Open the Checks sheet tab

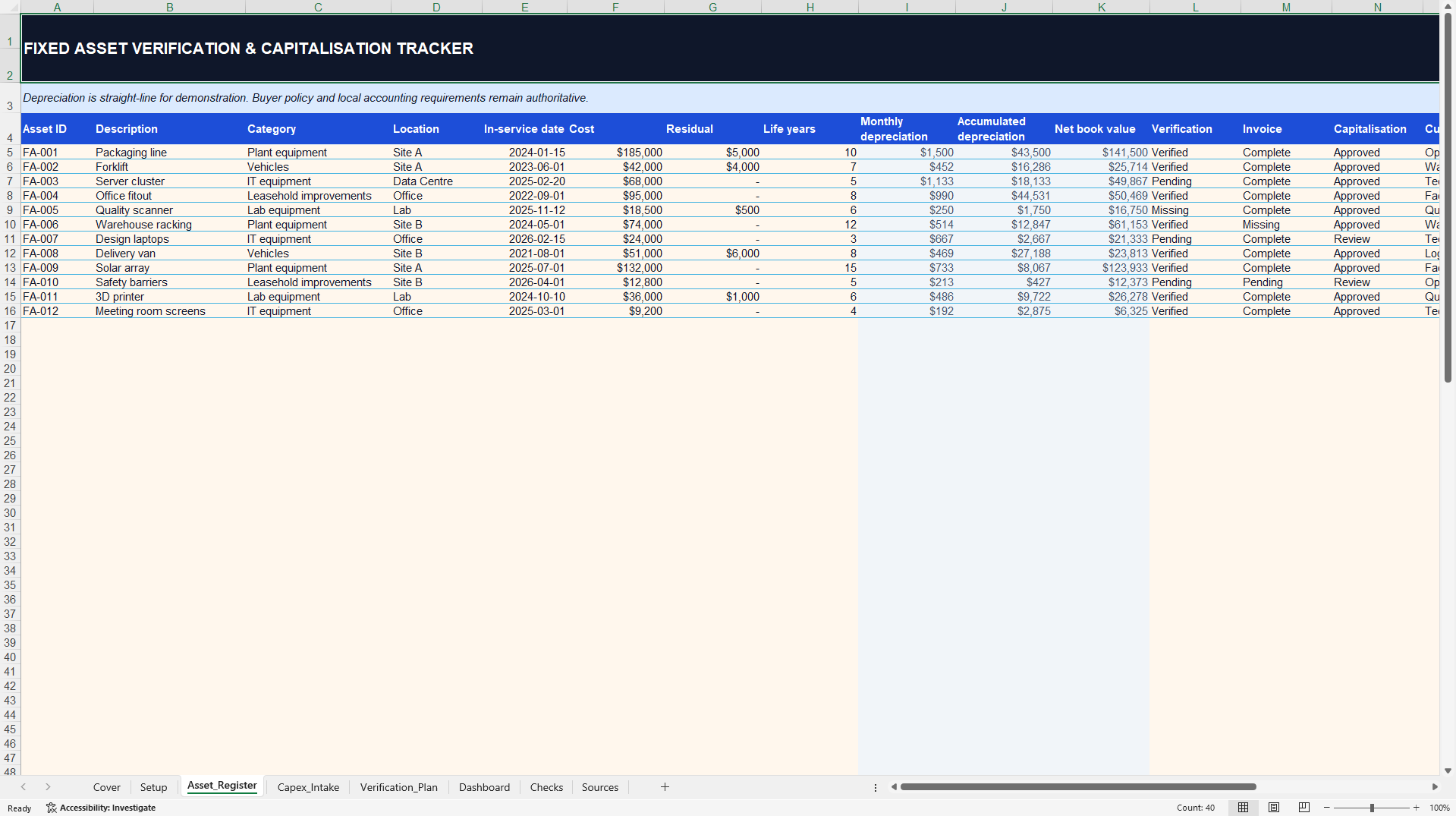546,787
